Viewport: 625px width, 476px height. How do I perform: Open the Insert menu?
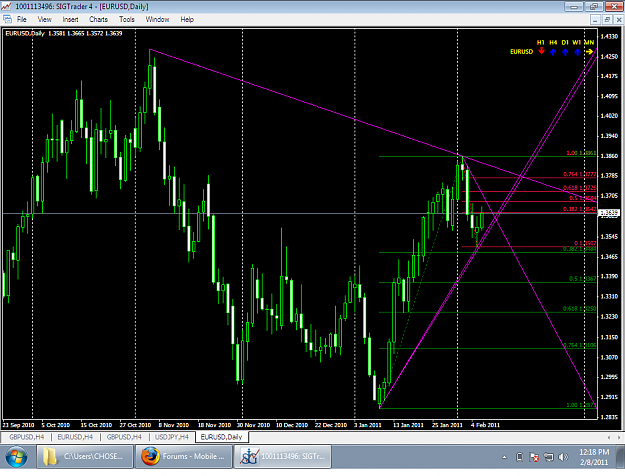click(70, 19)
